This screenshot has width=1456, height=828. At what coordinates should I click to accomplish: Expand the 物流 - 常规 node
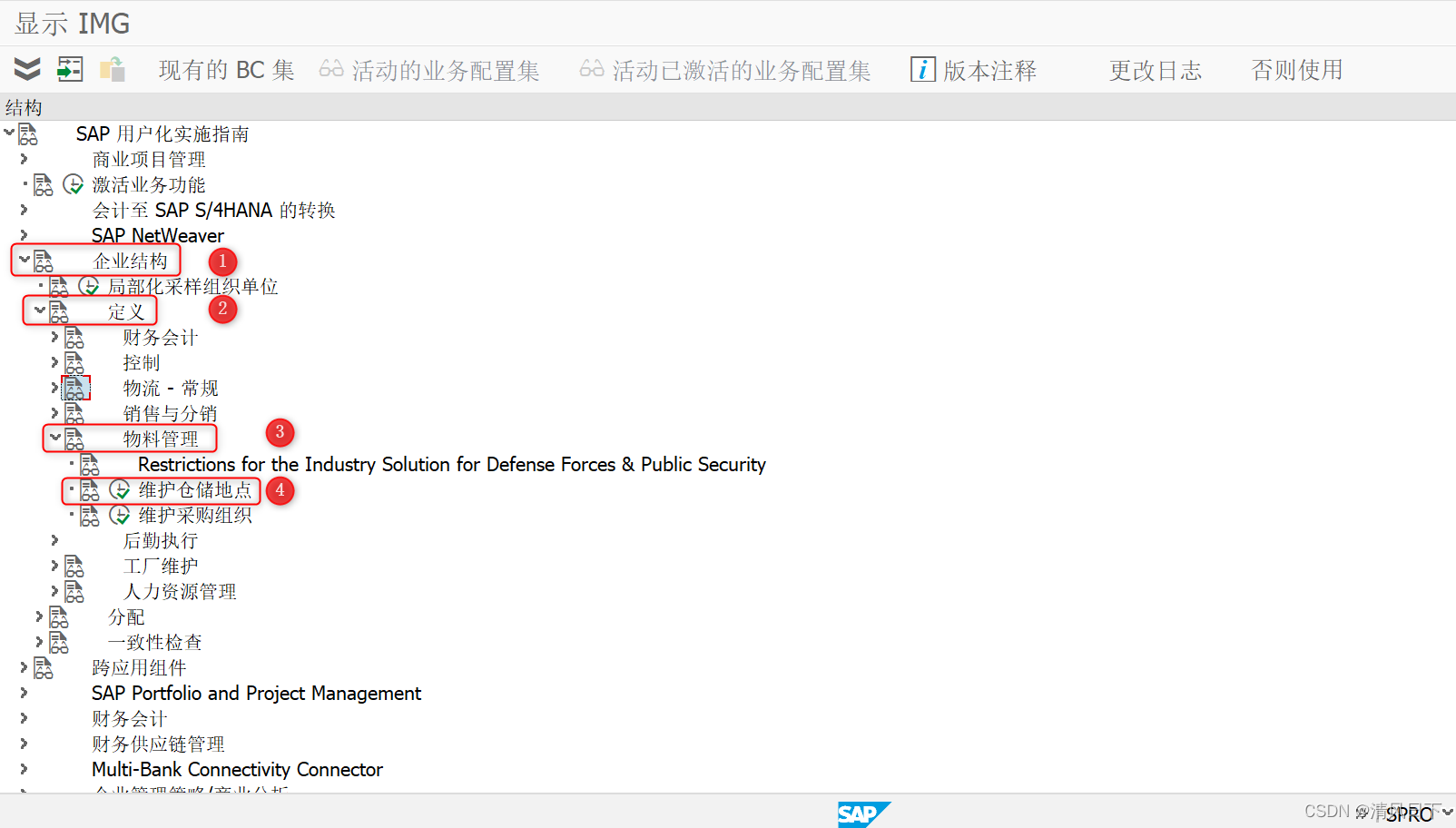[x=54, y=388]
